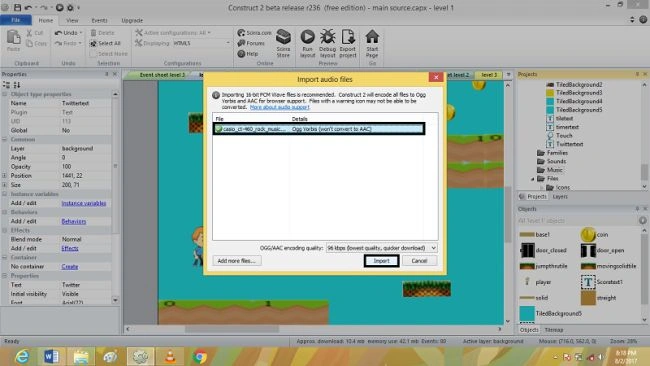The image size is (650, 366).
Task: Collapse the Common properties section
Action: [x=5, y=140]
